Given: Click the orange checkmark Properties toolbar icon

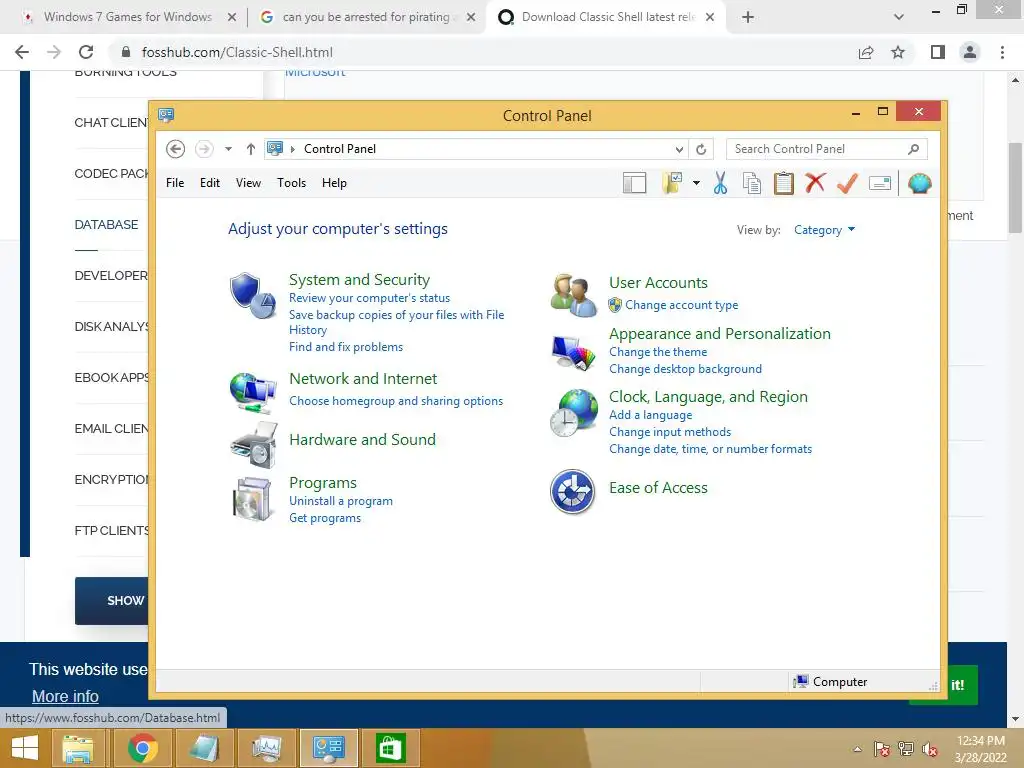Looking at the screenshot, I should [x=847, y=184].
